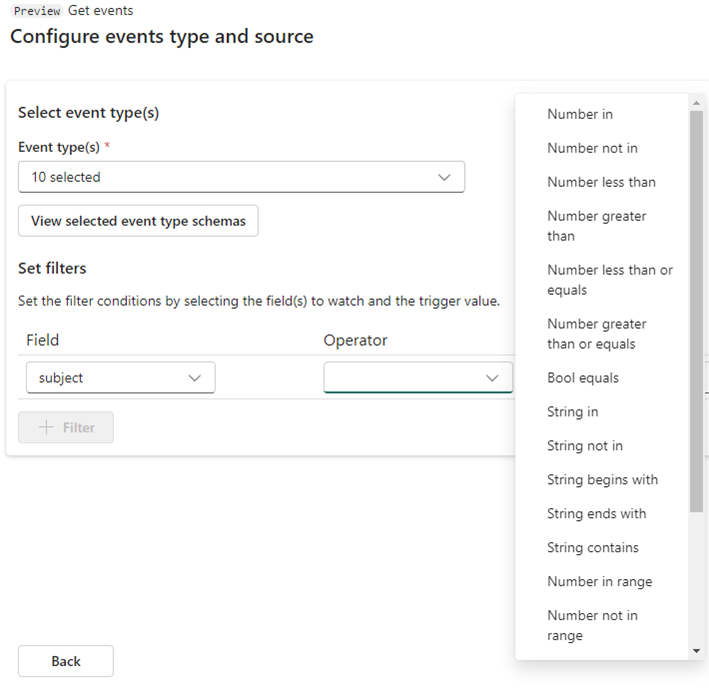Pick 'Number not in range' operator

click(592, 625)
